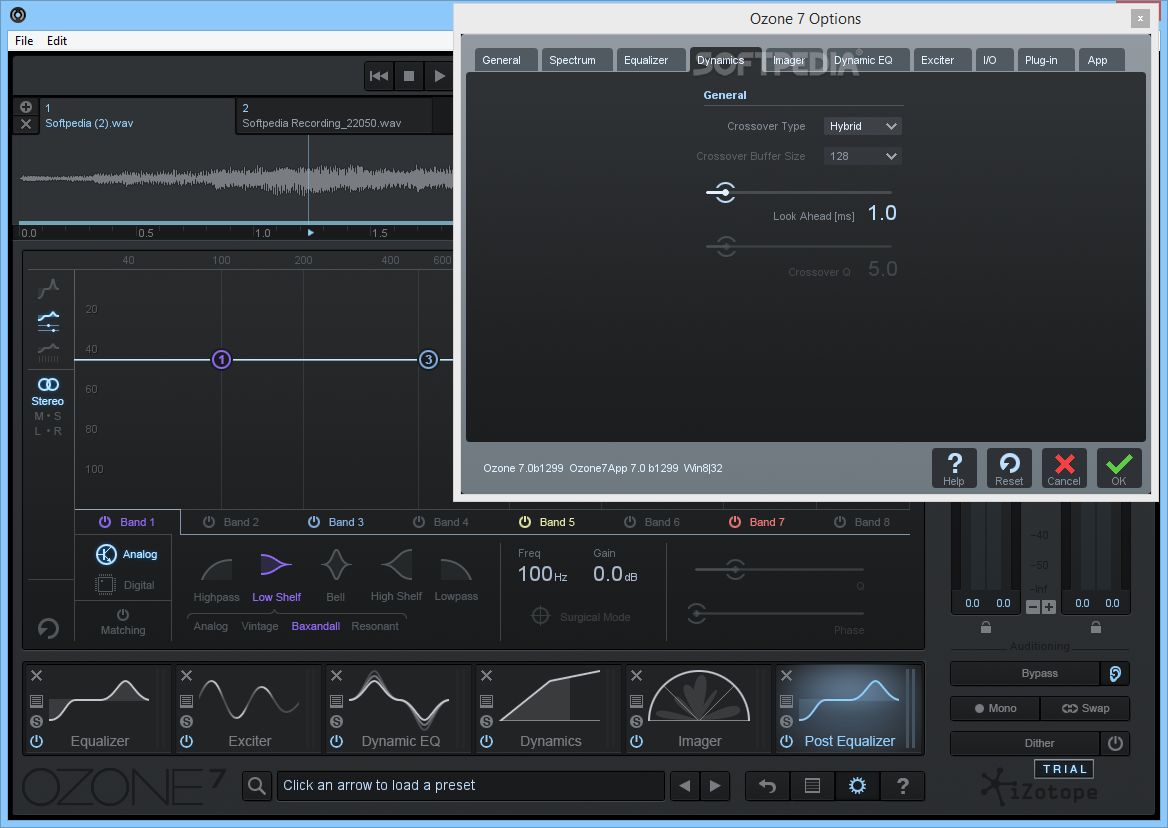Click Reset in Ozone 7 Options
The image size is (1168, 828).
(1009, 468)
